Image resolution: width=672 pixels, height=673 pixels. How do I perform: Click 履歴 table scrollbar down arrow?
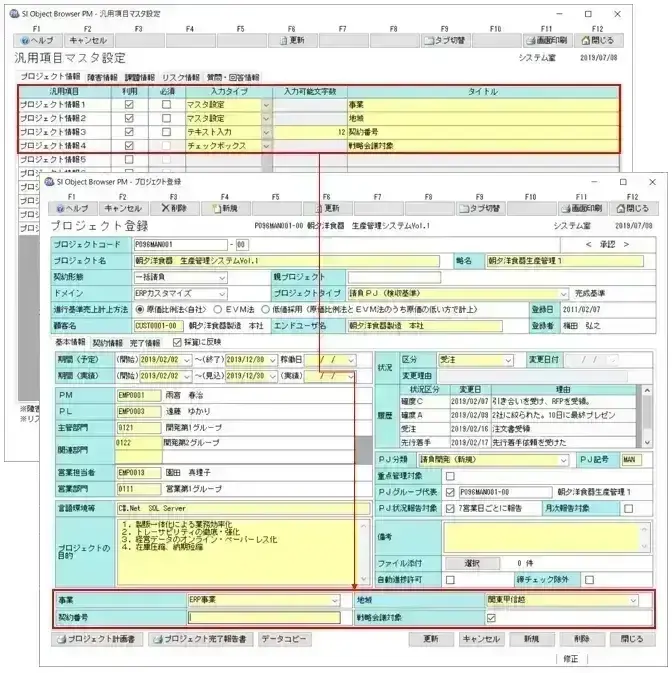647,442
